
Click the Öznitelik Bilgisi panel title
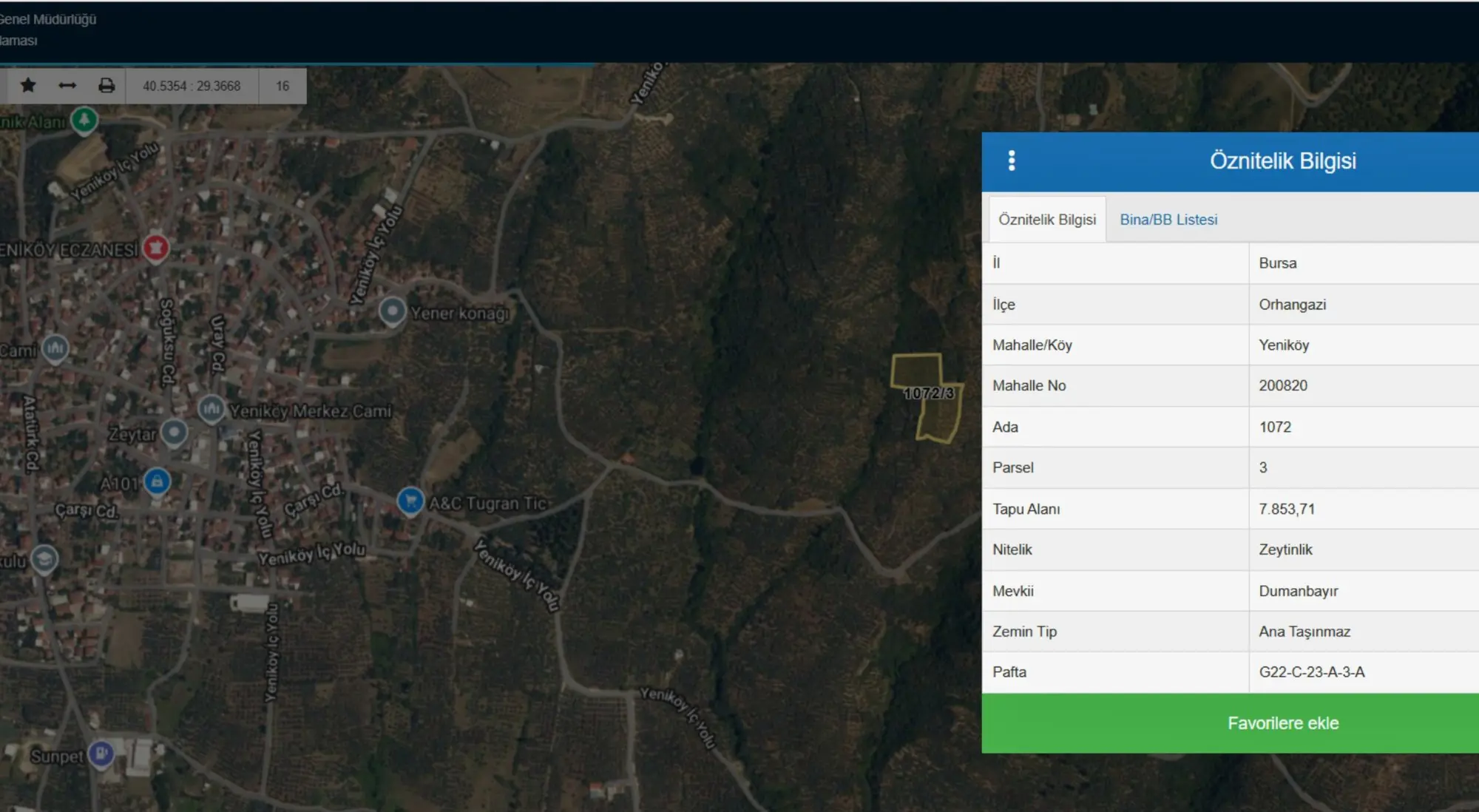point(1283,160)
